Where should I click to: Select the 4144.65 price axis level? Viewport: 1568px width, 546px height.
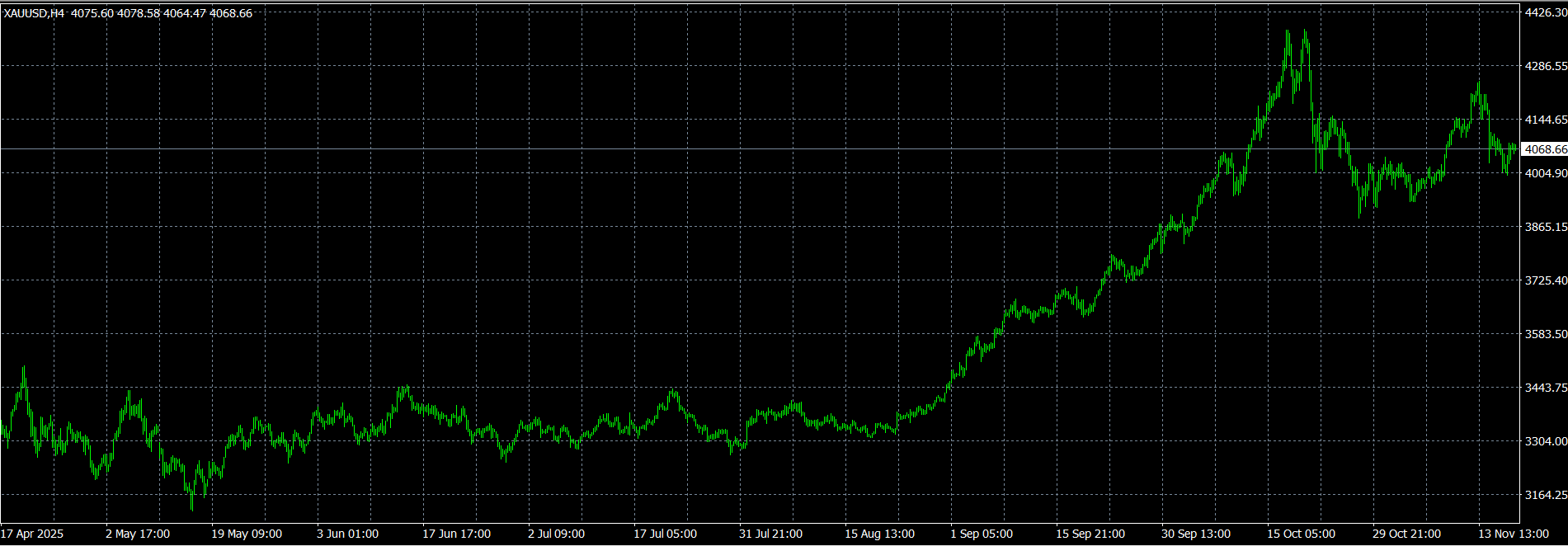click(x=1545, y=120)
